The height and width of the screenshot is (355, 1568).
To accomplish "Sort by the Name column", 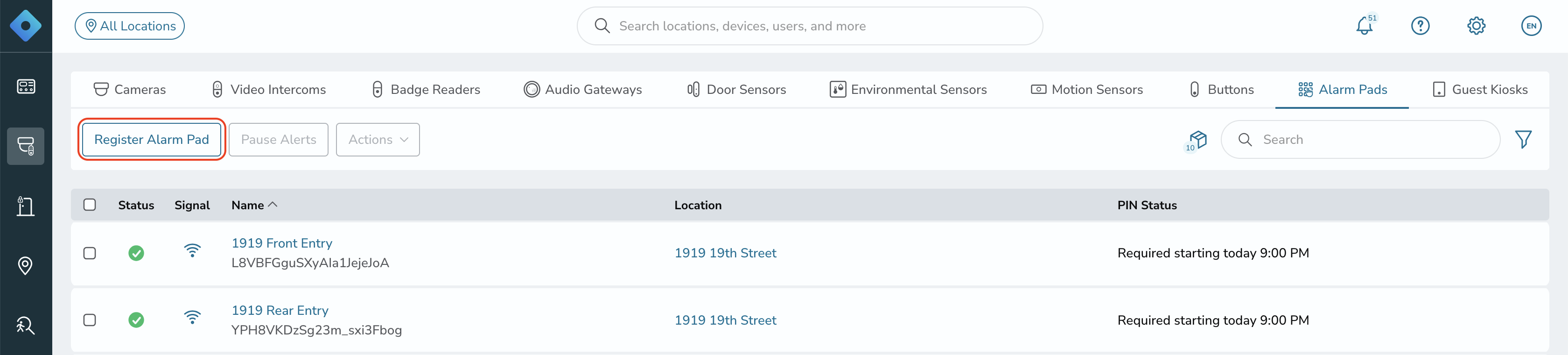I will tap(254, 205).
